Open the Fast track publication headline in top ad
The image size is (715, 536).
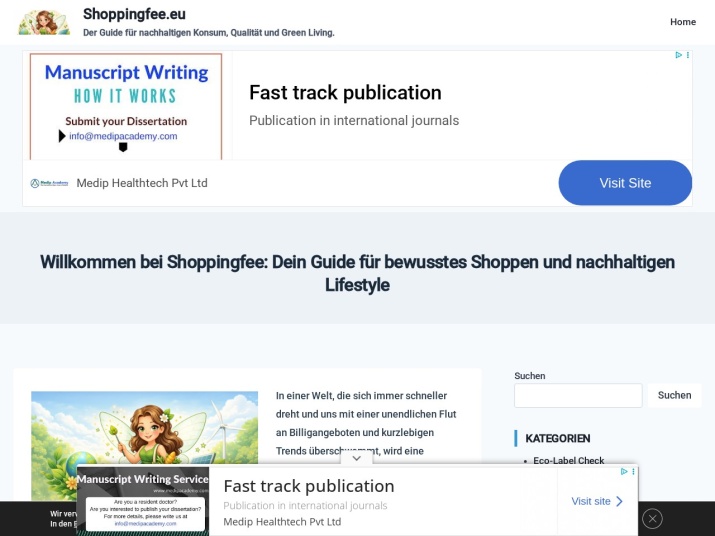(345, 93)
